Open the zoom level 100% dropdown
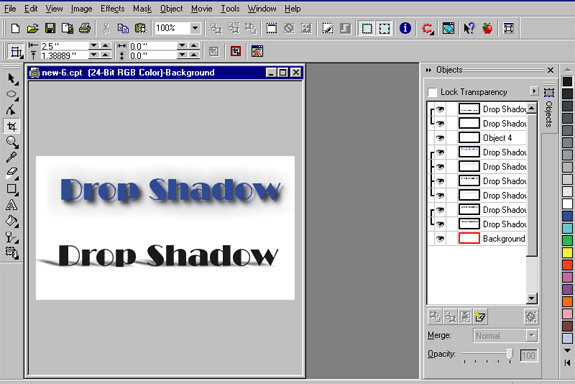The height and width of the screenshot is (384, 575). pos(195,28)
